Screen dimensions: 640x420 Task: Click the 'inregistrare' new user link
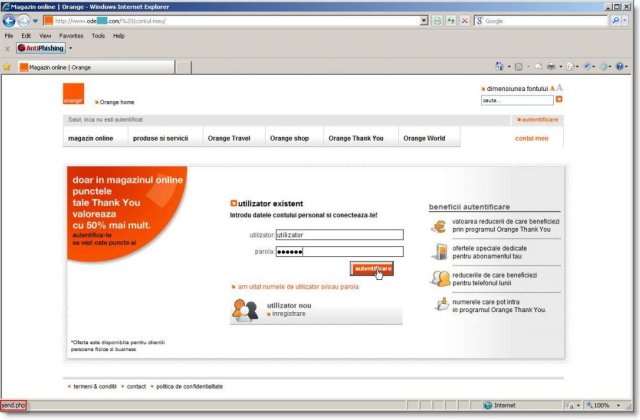click(x=289, y=313)
